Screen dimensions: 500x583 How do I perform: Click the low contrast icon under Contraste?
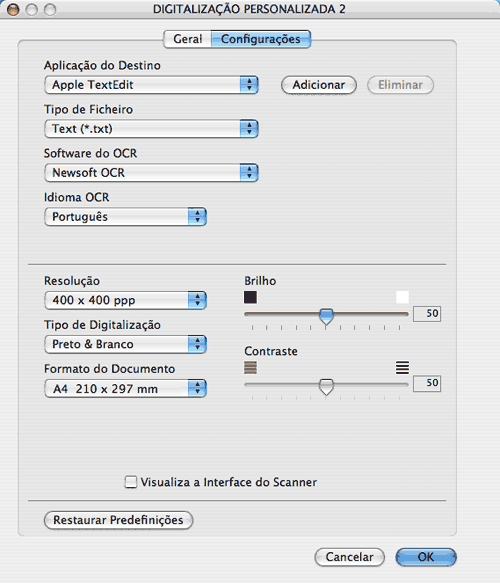click(250, 367)
